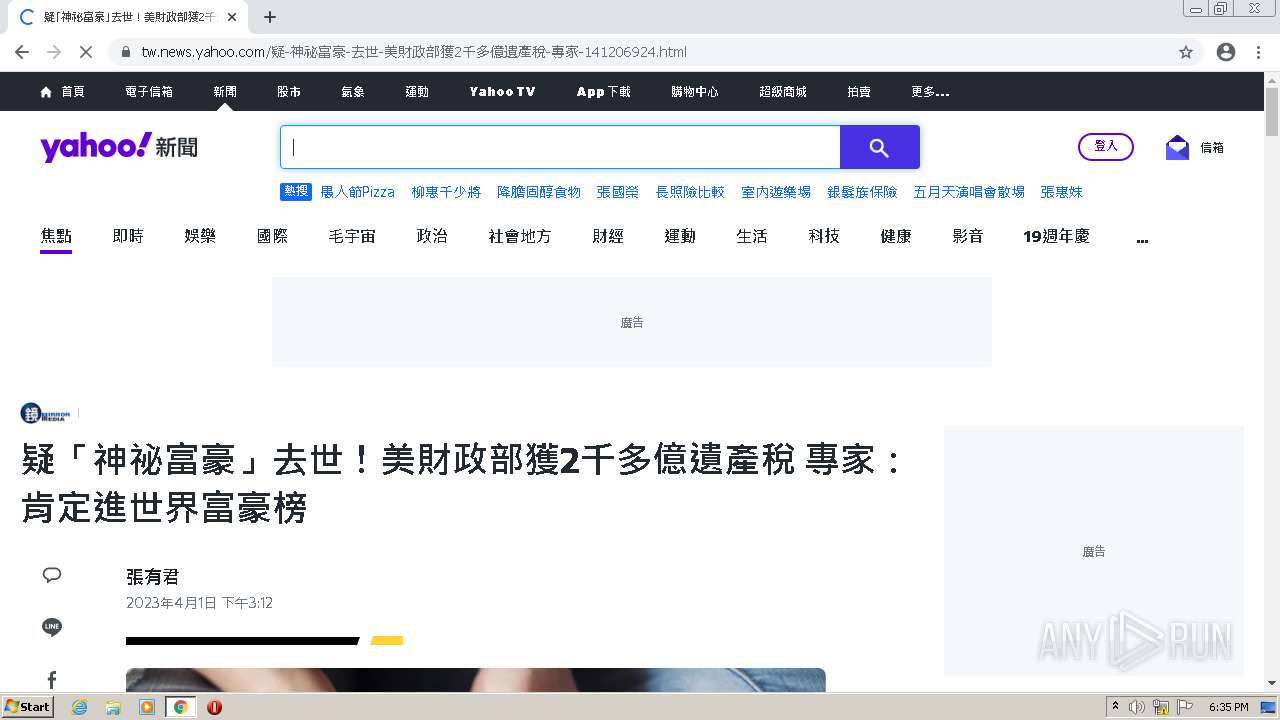Screen dimensions: 1280x720
Task: Click the Chrome taskbar icon
Action: click(x=180, y=707)
